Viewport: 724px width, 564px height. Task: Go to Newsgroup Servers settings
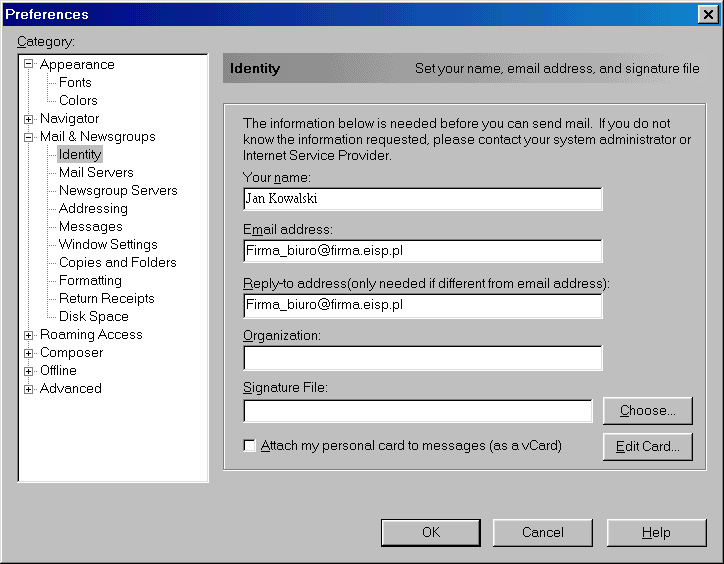(118, 191)
